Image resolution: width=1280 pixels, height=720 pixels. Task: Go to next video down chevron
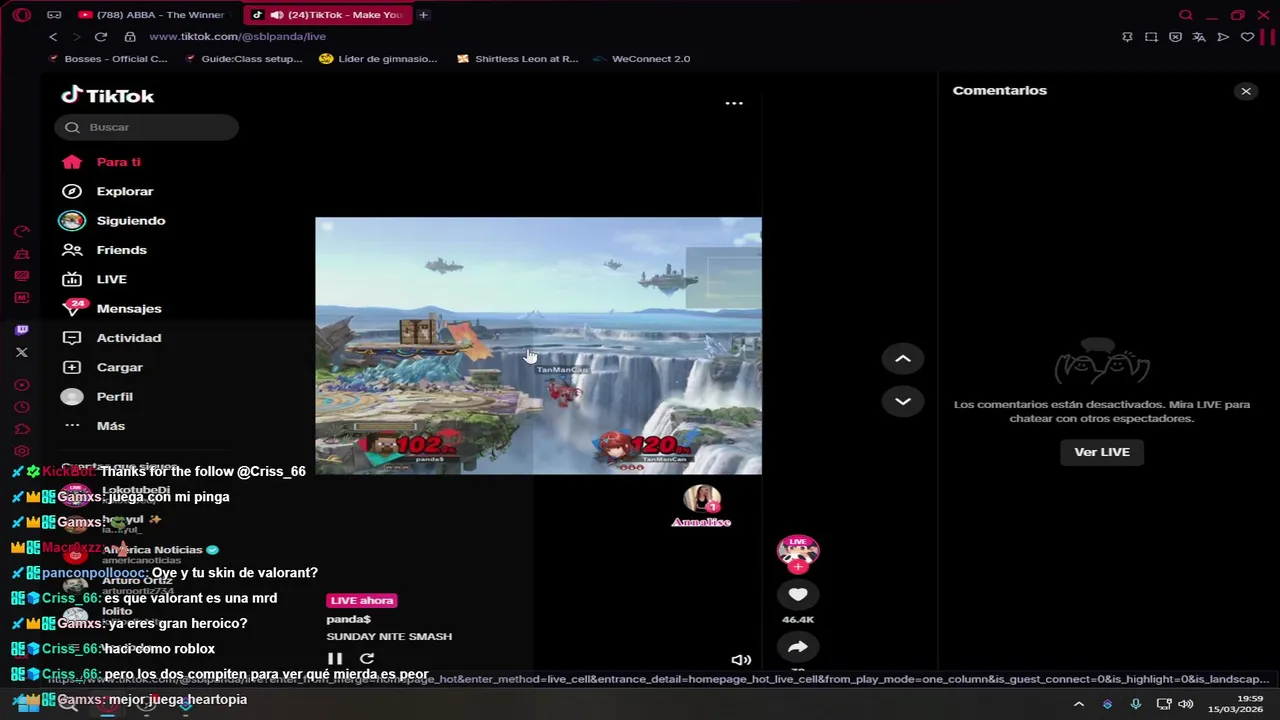[902, 401]
